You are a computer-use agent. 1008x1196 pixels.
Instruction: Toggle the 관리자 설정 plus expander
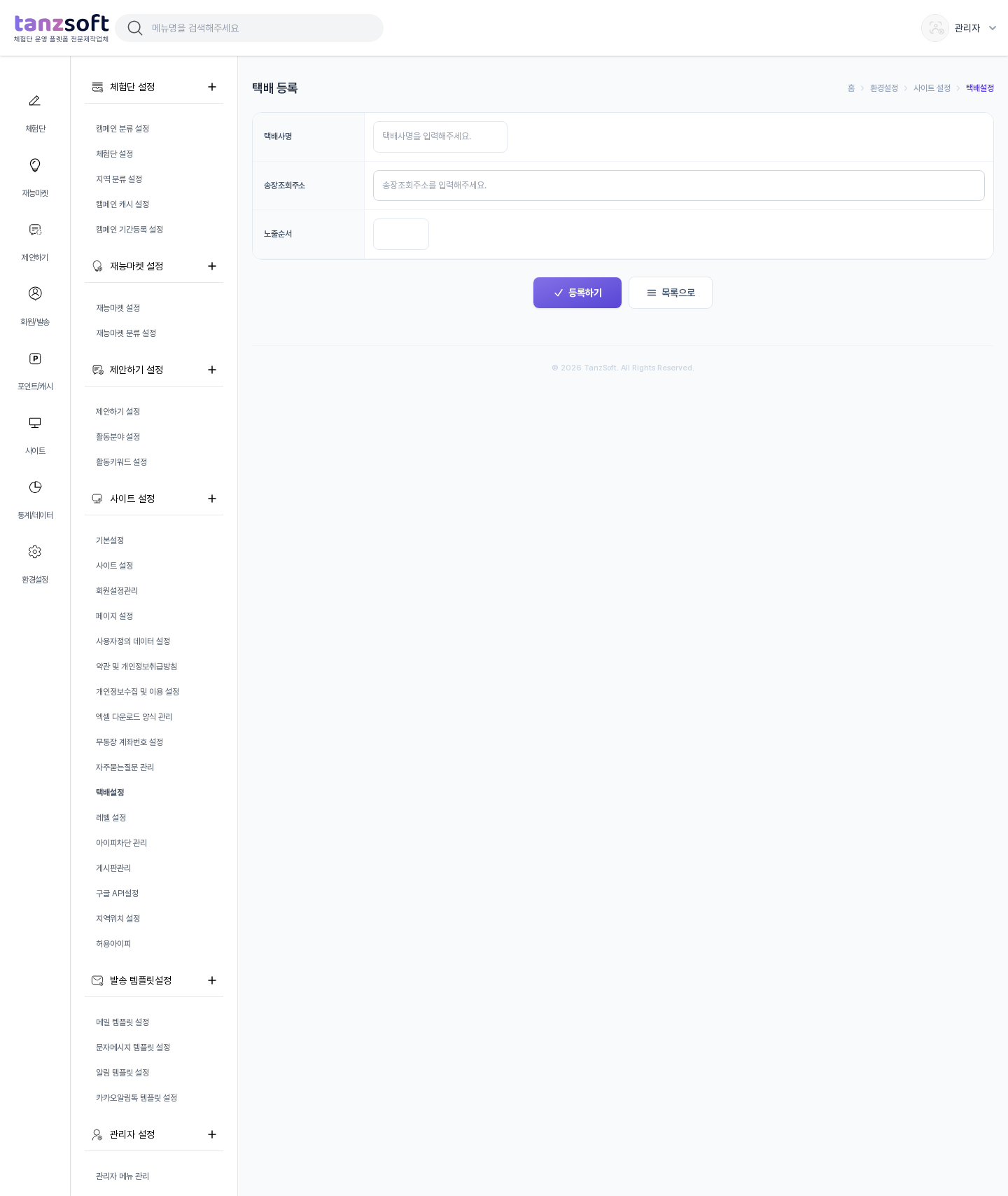click(212, 1134)
